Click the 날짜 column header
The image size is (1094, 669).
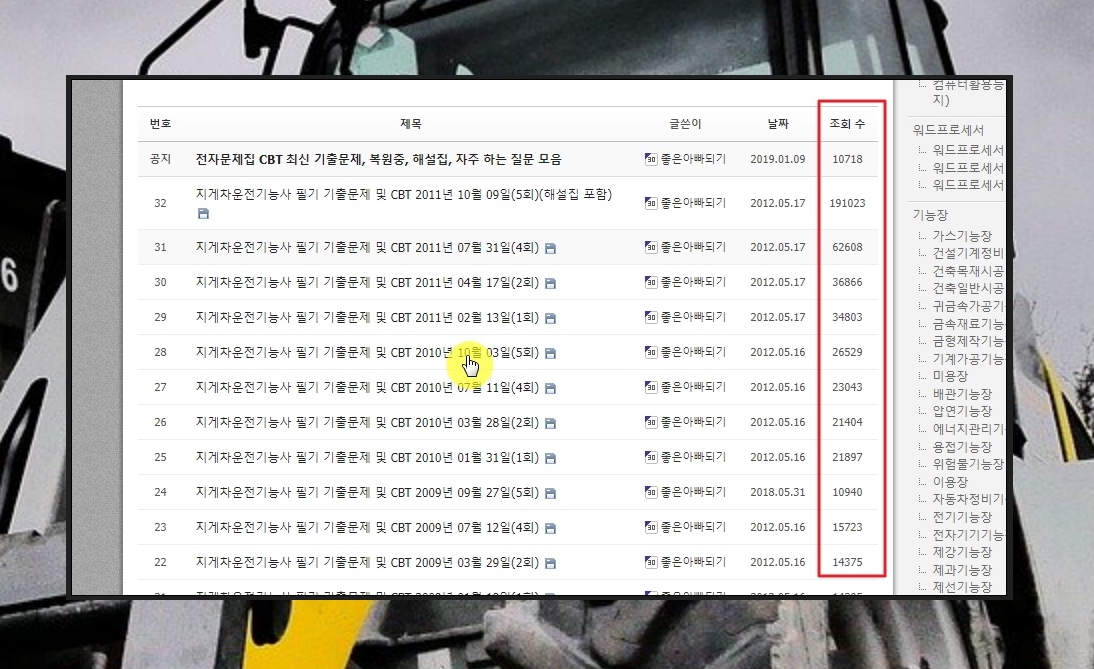(778, 123)
